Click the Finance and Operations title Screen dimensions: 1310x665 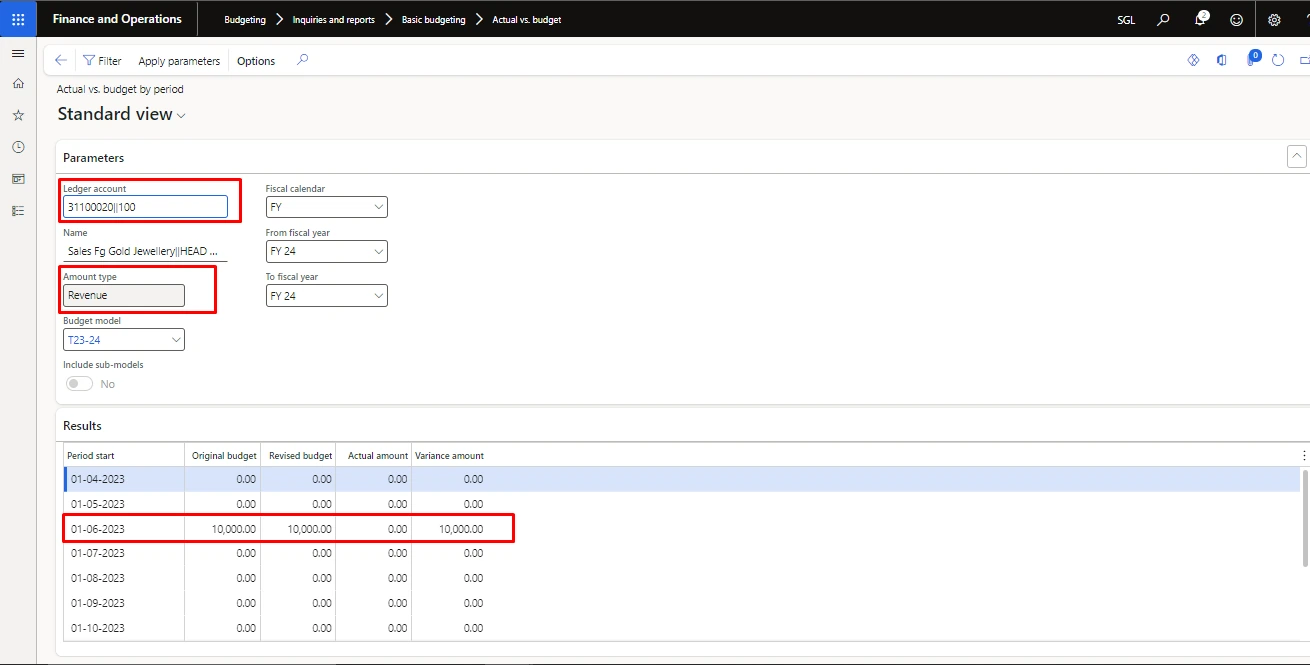[x=117, y=19]
